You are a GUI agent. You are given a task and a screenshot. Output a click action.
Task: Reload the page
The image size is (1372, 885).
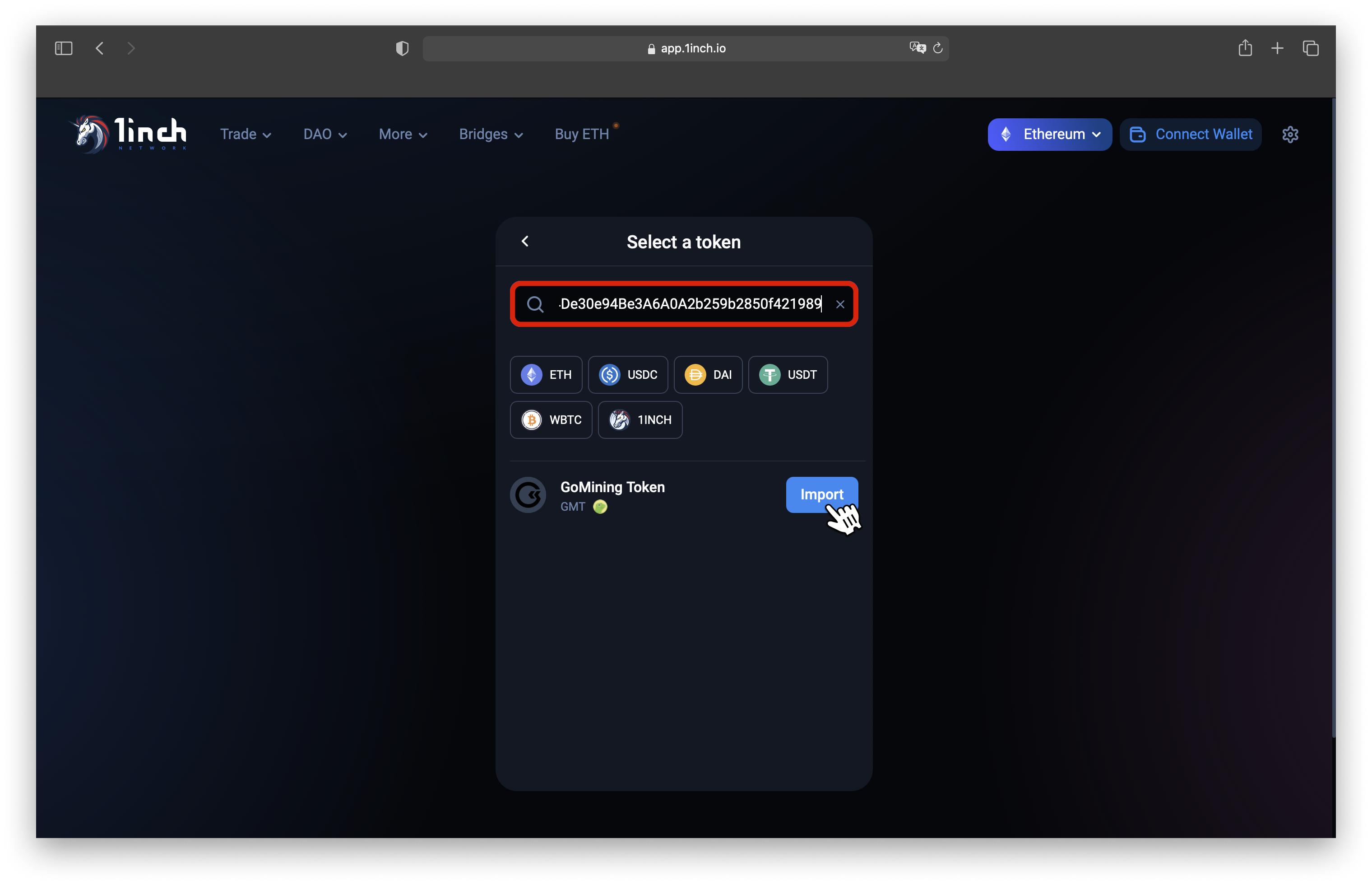(x=937, y=48)
